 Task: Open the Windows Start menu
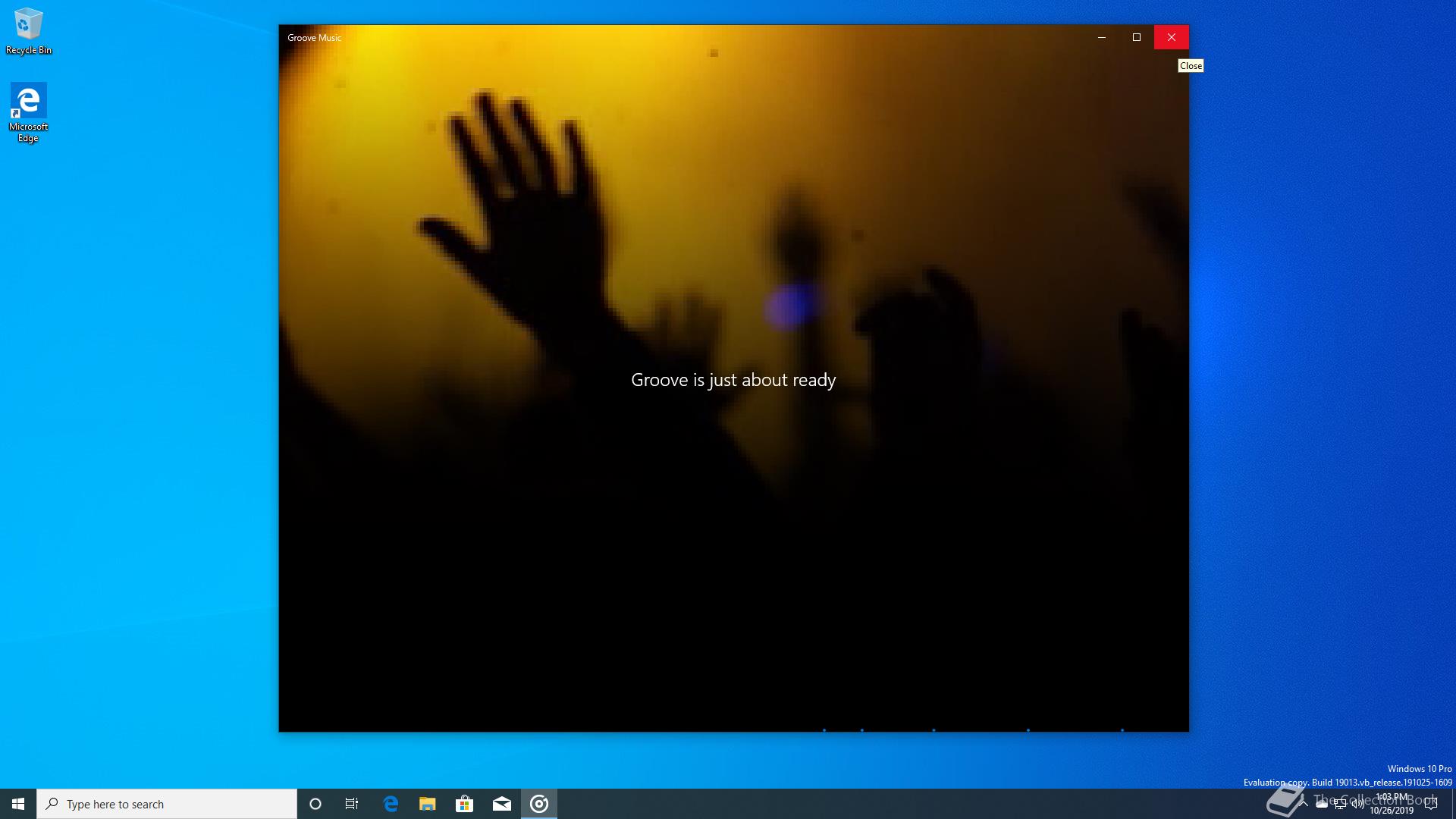point(18,804)
